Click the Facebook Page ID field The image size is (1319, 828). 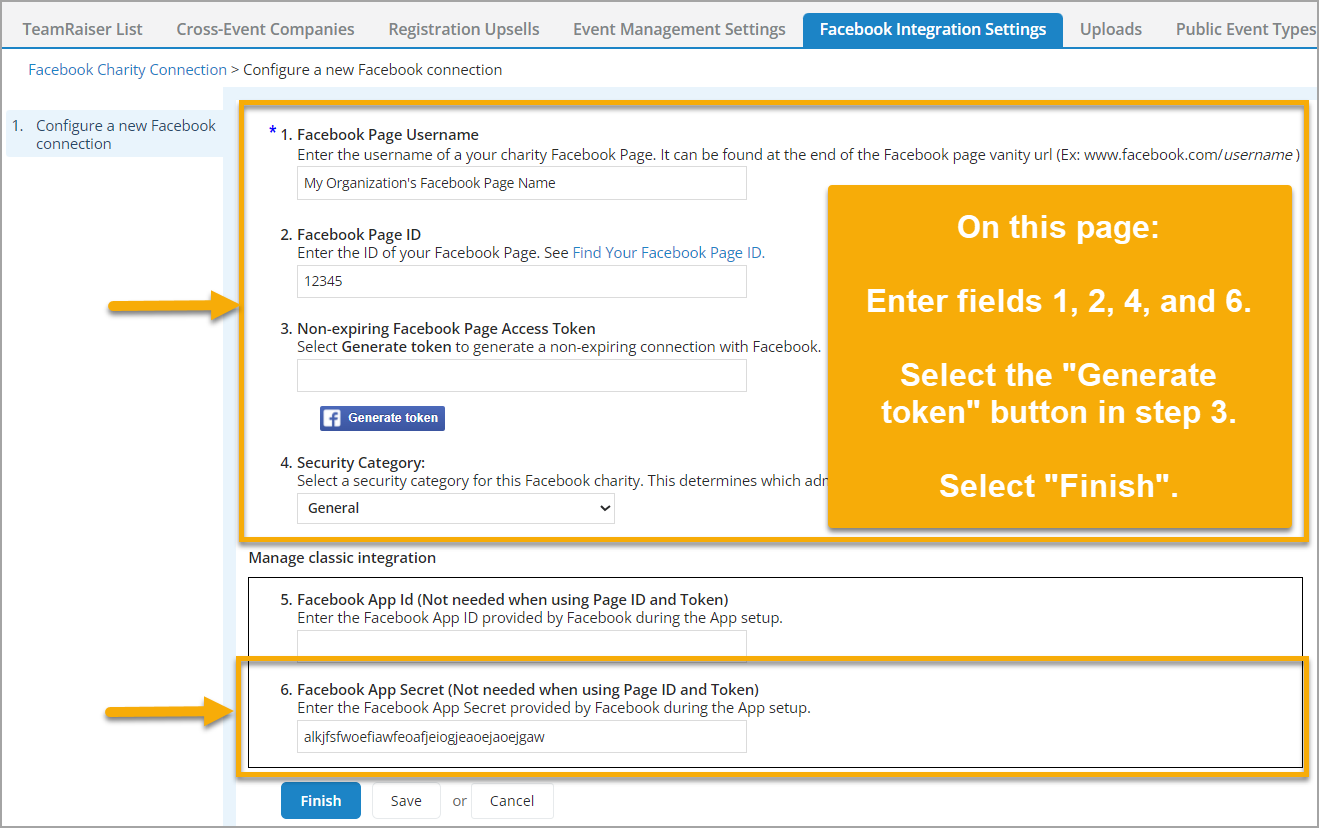click(x=521, y=281)
